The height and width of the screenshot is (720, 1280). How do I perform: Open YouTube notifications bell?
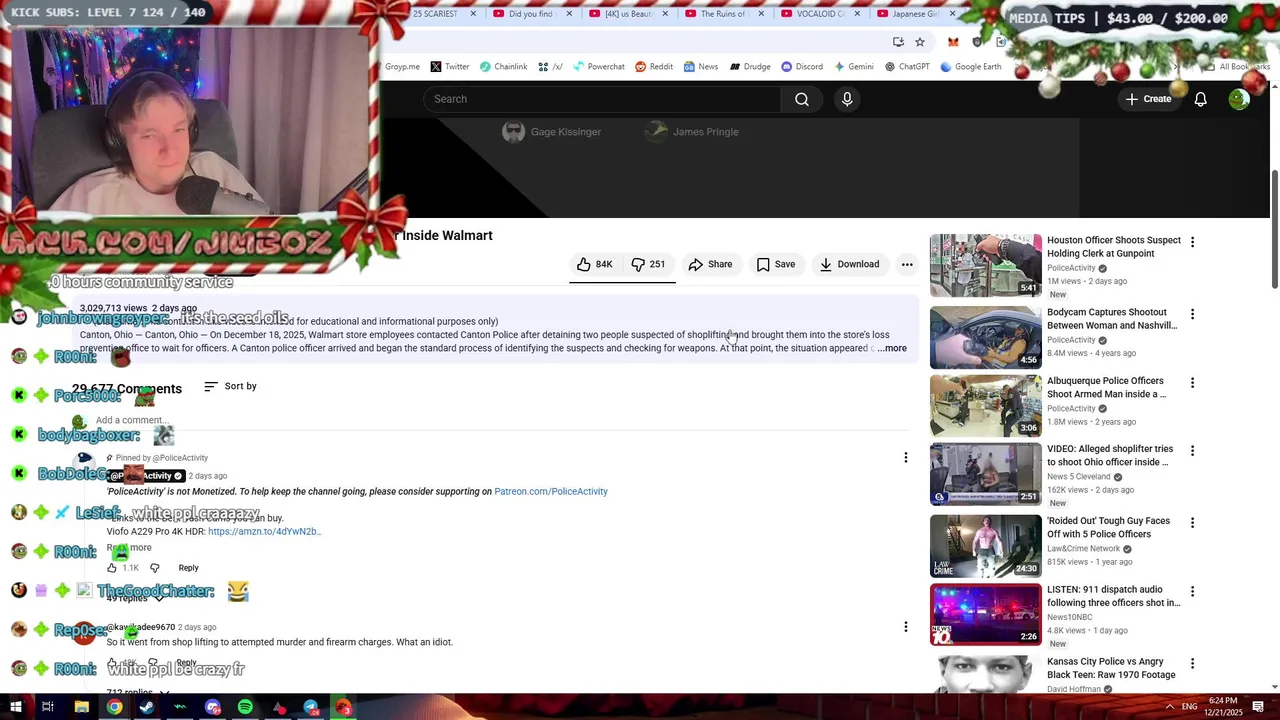pos(1200,99)
